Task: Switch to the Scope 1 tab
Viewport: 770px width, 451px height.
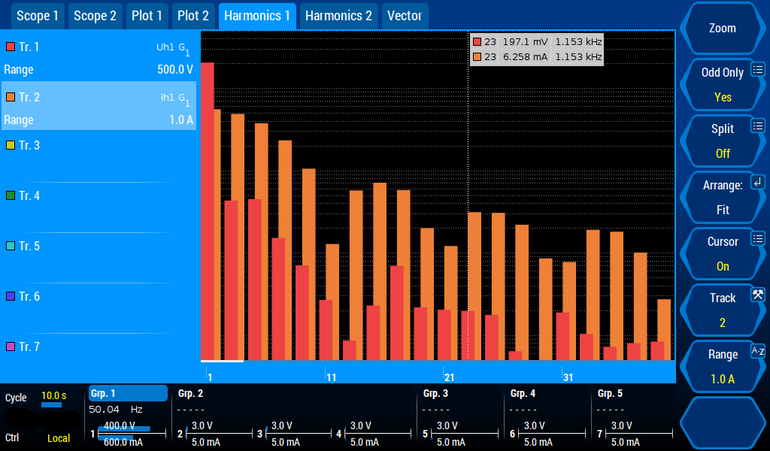Action: (x=37, y=16)
